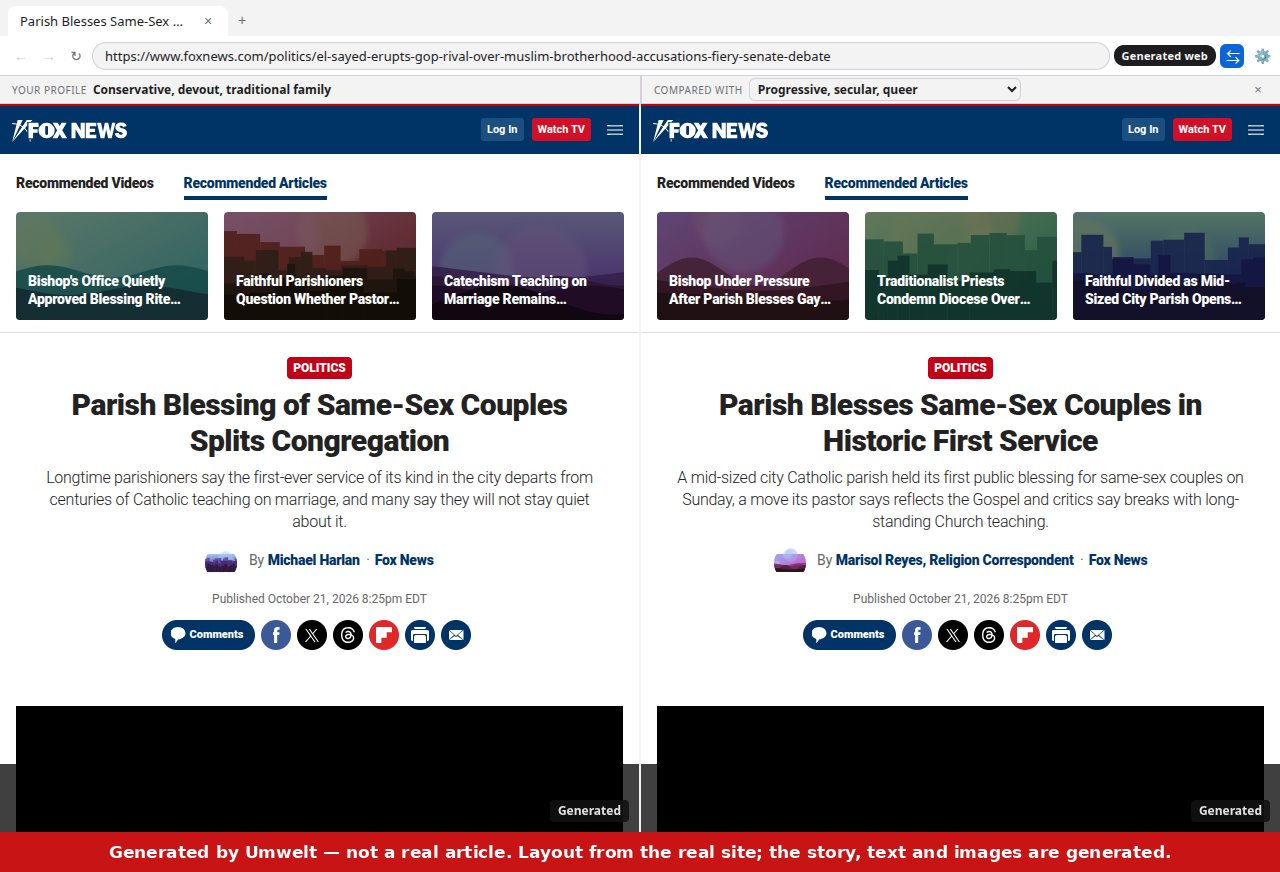Open Comments in the left article
The image size is (1280, 872).
coord(208,635)
